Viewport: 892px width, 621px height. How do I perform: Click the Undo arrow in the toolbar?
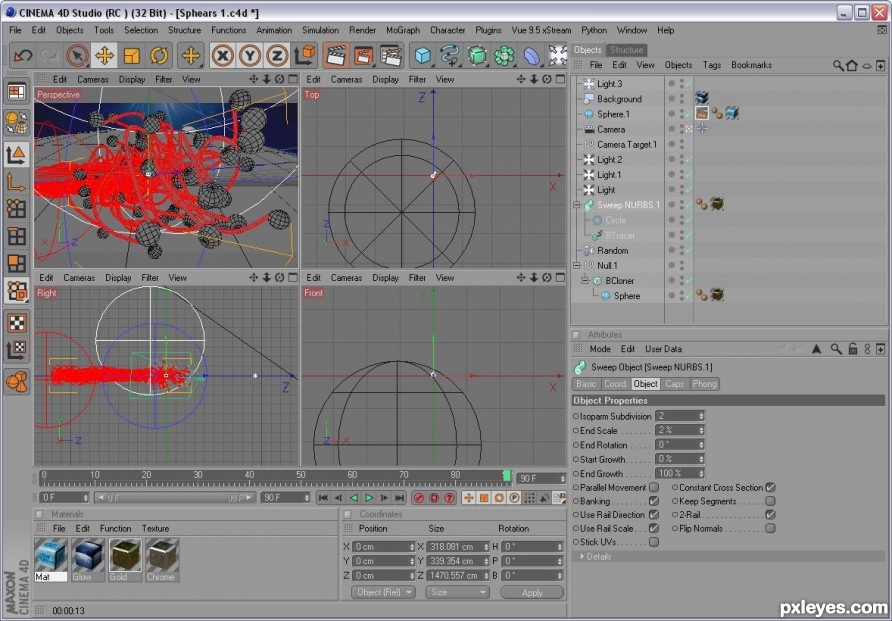(23, 56)
